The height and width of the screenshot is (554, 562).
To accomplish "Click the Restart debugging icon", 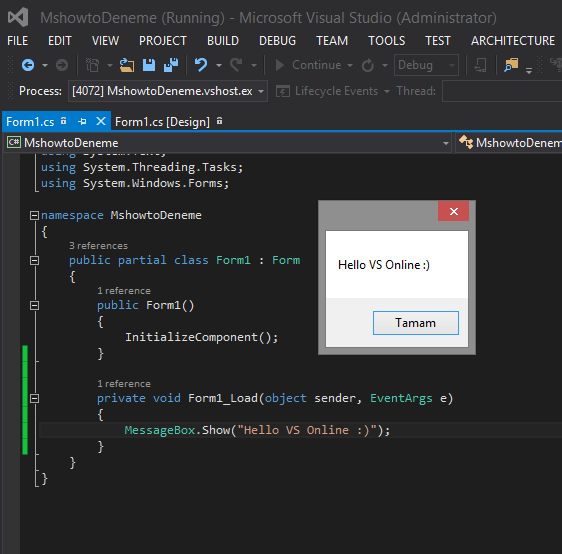I will (x=367, y=65).
